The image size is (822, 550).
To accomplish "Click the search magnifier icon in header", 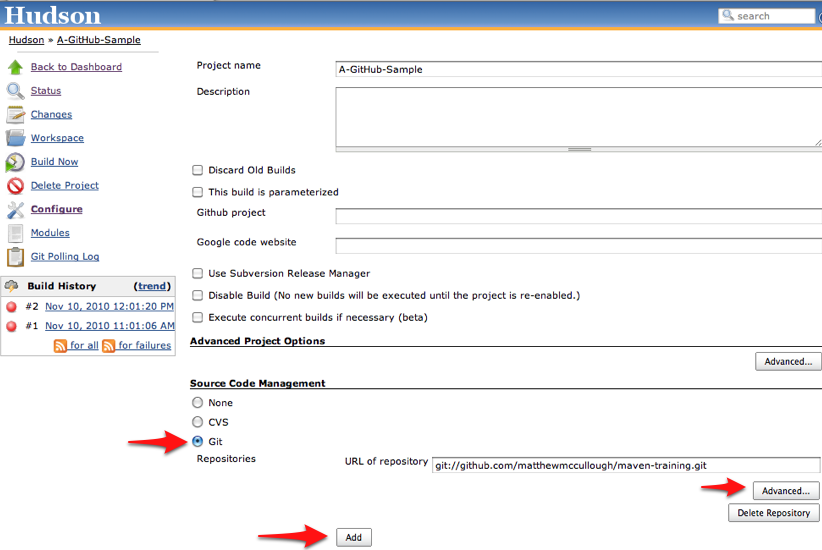I will point(728,15).
